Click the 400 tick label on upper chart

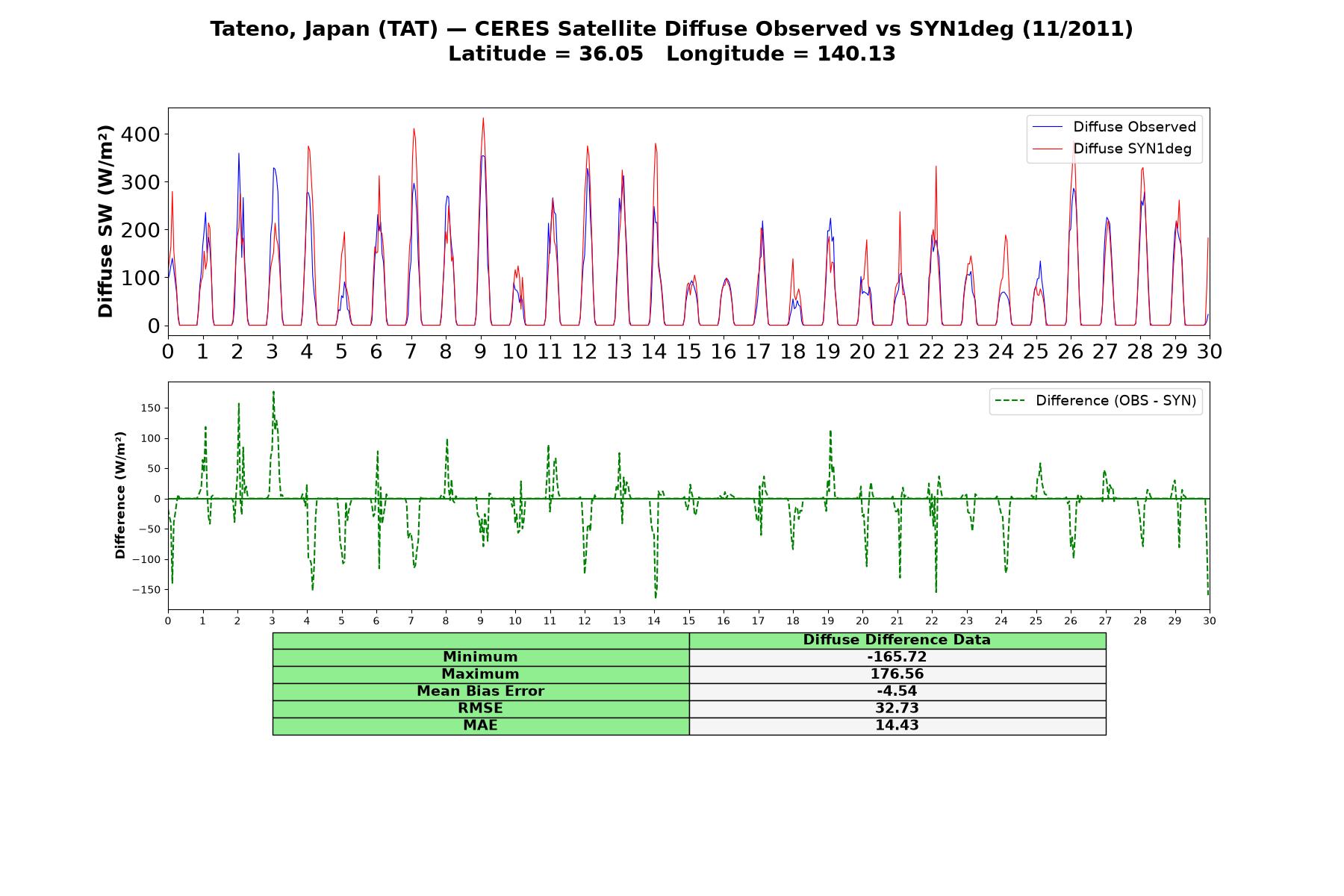tap(143, 134)
